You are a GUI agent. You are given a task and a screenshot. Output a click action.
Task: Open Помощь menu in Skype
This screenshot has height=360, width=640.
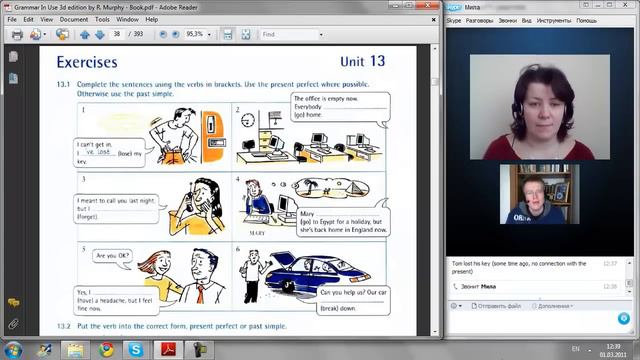[x=587, y=20]
